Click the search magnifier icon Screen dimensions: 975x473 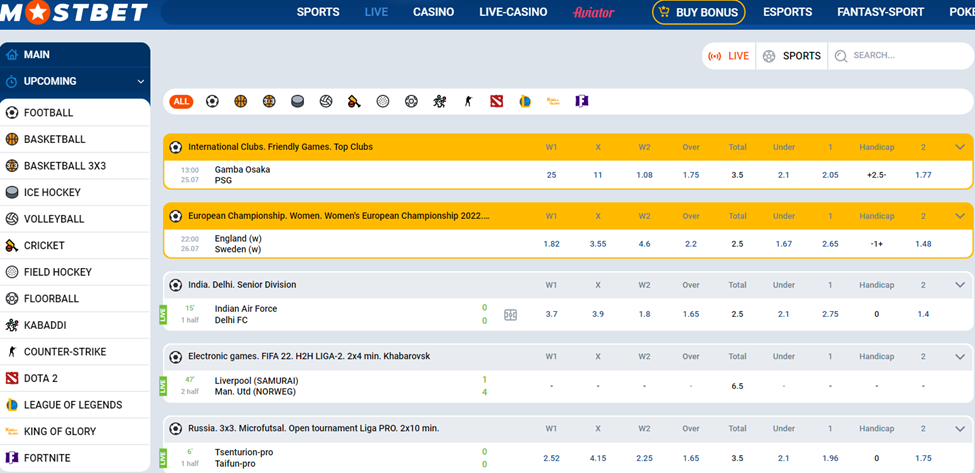(x=841, y=56)
